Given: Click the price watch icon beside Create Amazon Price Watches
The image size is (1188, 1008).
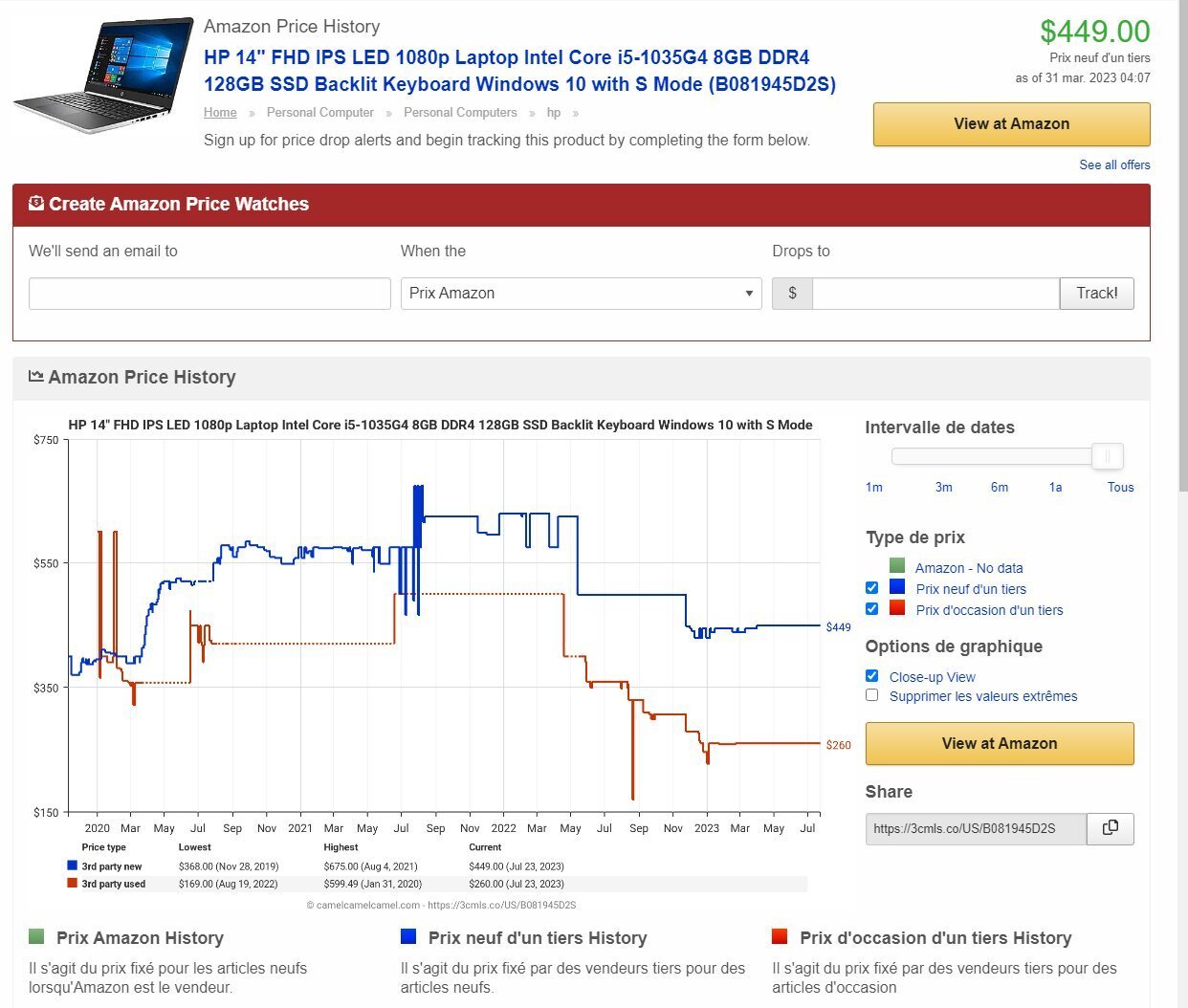Looking at the screenshot, I should 36,203.
